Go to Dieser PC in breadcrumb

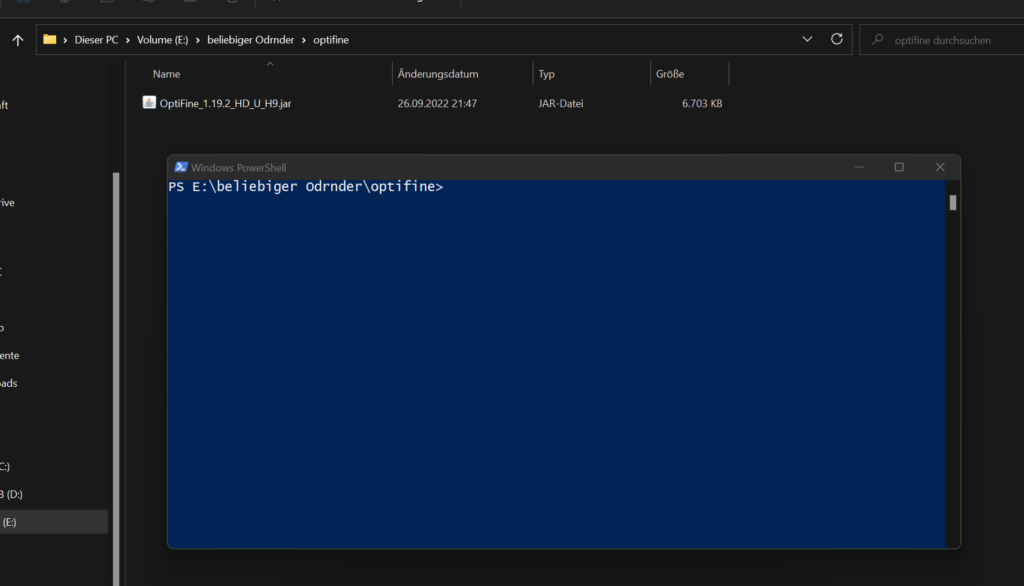click(x=97, y=40)
